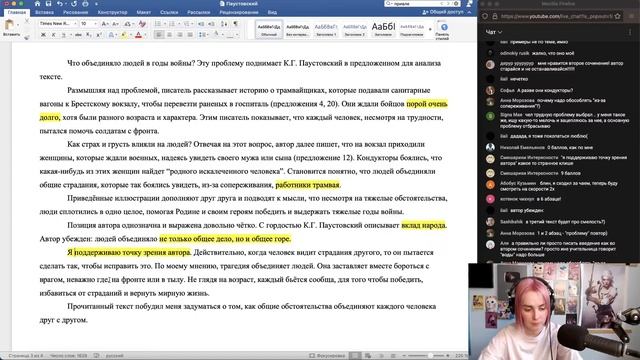Viewport: 640px width, 360px height.
Task: Collapse the ribbon with the chevron
Action: (469, 12)
